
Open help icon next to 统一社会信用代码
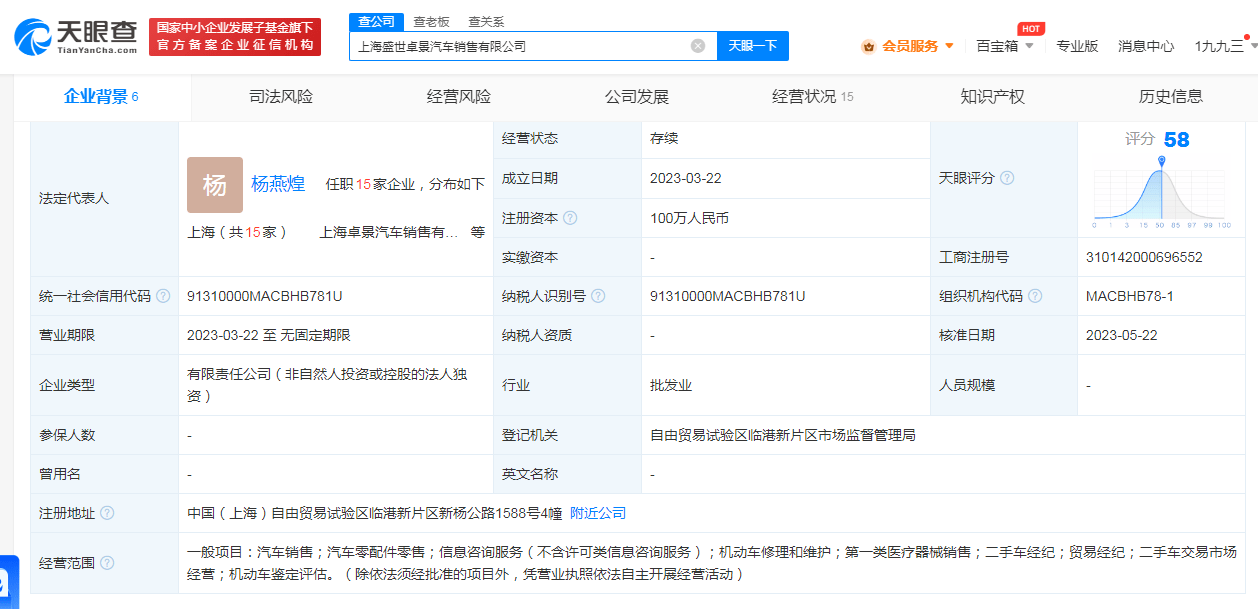pyautogui.click(x=163, y=296)
